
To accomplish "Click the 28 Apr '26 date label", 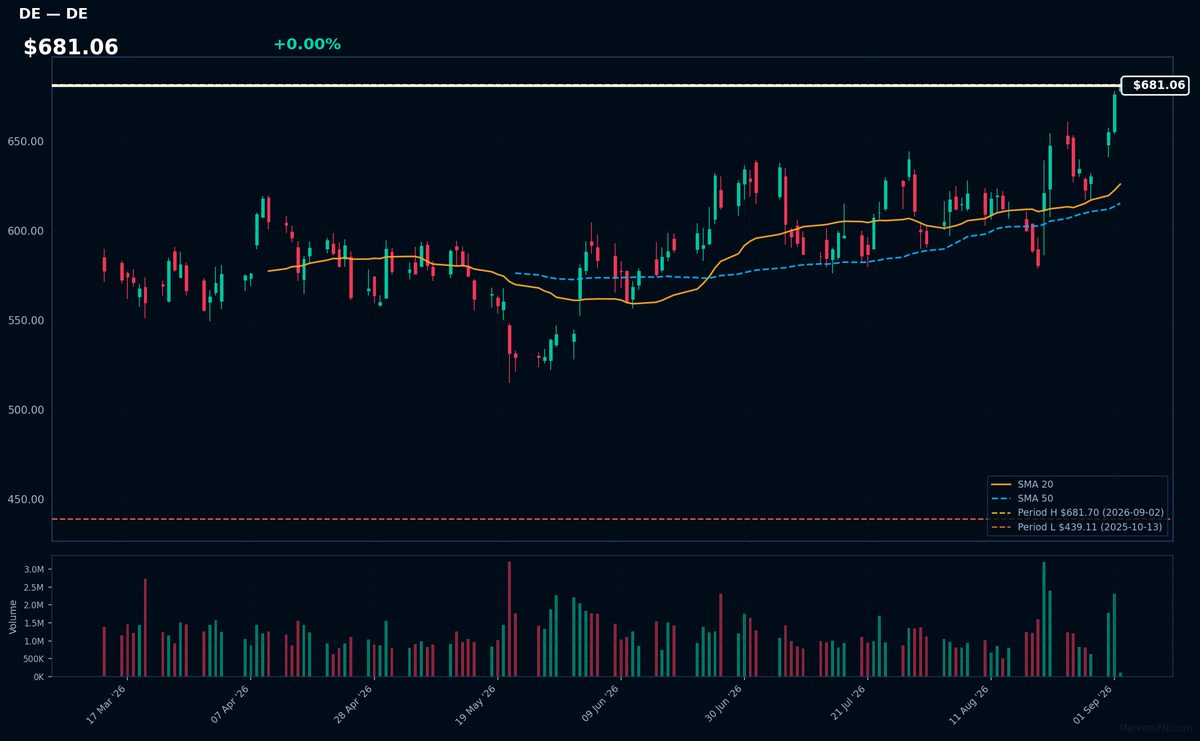I will coord(354,705).
